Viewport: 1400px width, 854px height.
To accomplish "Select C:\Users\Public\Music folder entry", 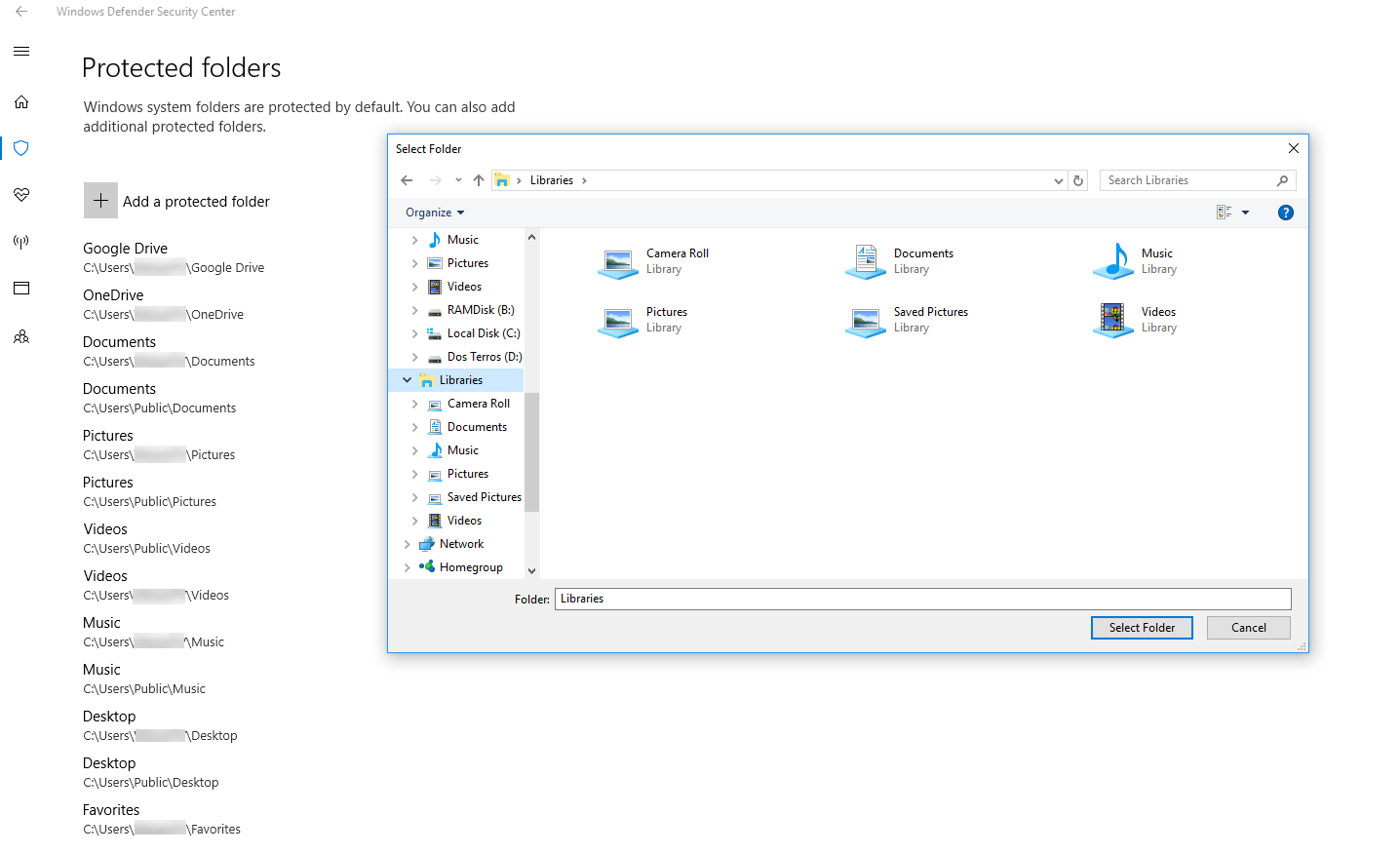I will pyautogui.click(x=144, y=679).
